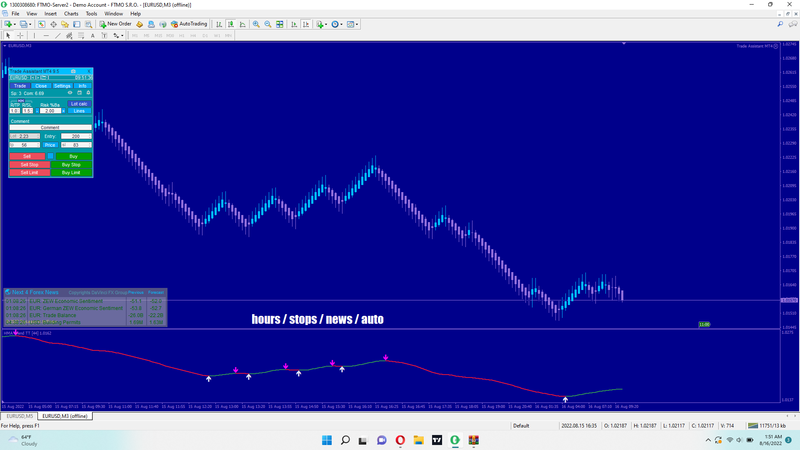Enable chart shift icon
This screenshot has height=450, width=800.
coord(306,24)
